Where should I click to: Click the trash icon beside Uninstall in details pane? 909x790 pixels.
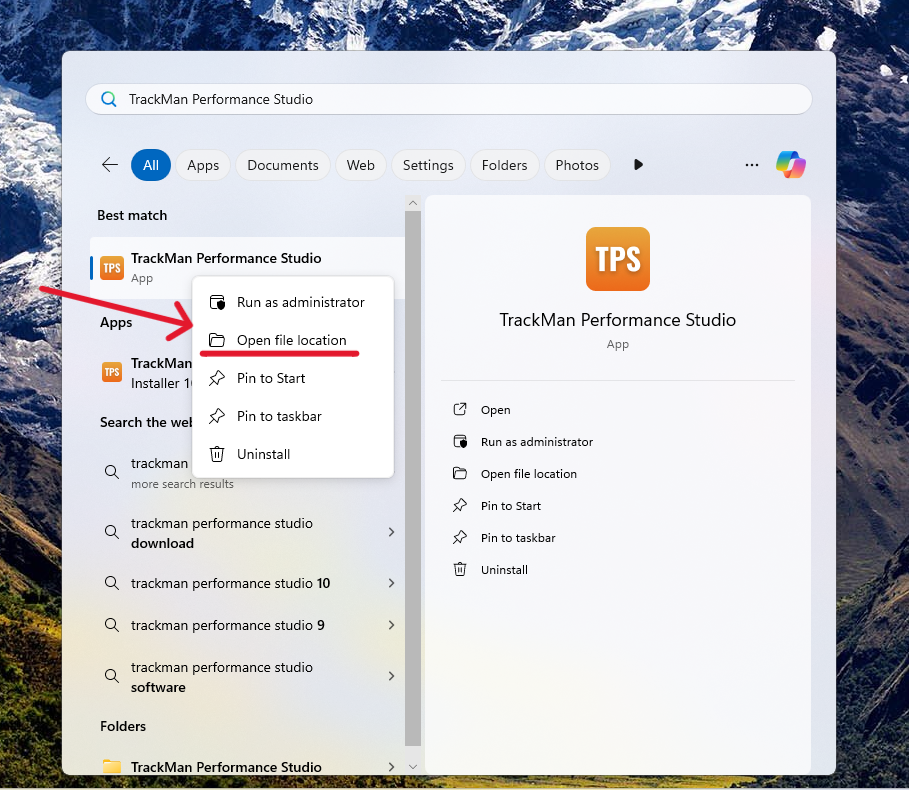(x=460, y=569)
